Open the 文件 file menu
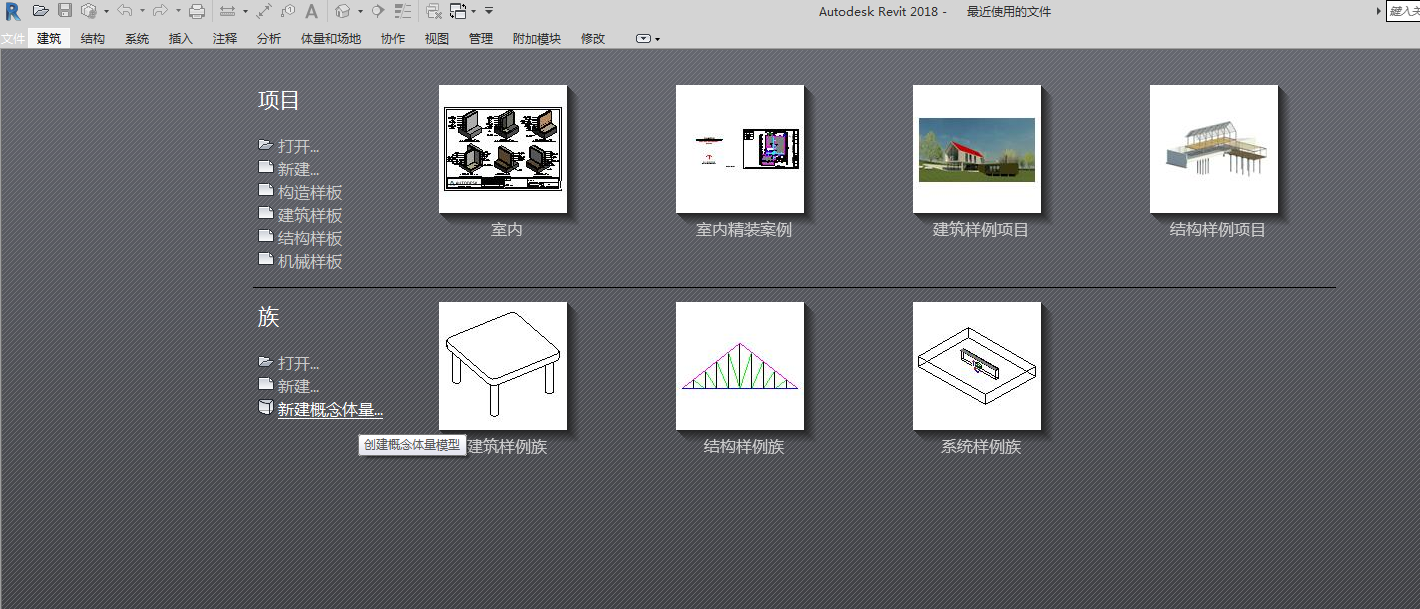 tap(12, 39)
